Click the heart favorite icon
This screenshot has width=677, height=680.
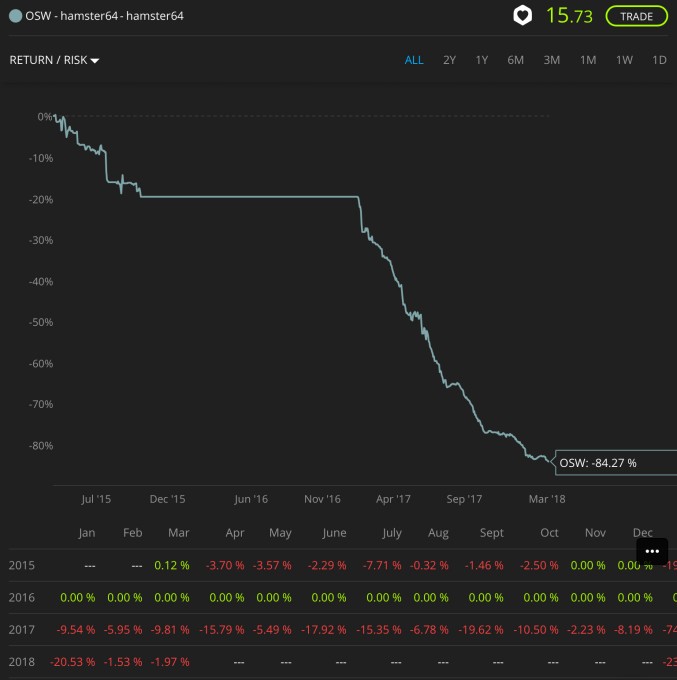[522, 16]
